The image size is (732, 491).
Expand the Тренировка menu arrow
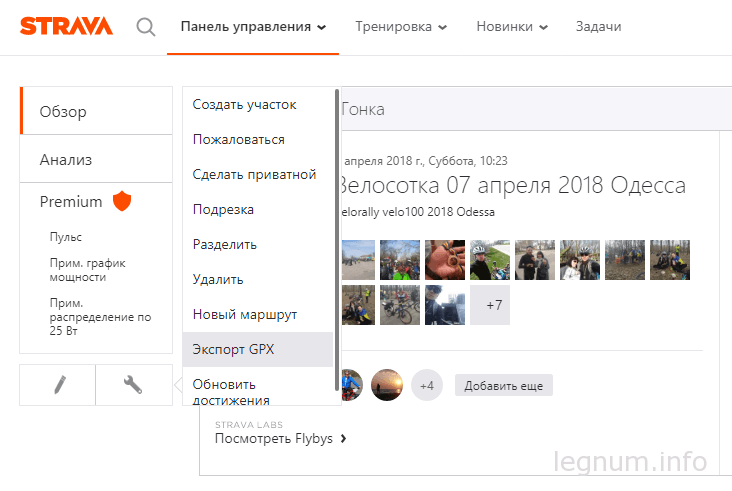click(443, 27)
